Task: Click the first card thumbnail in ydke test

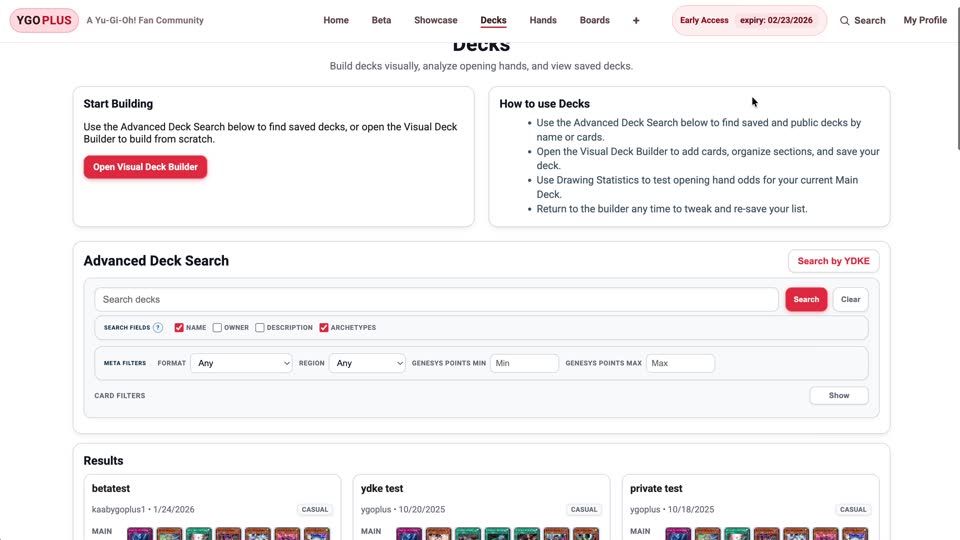Action: [409, 534]
